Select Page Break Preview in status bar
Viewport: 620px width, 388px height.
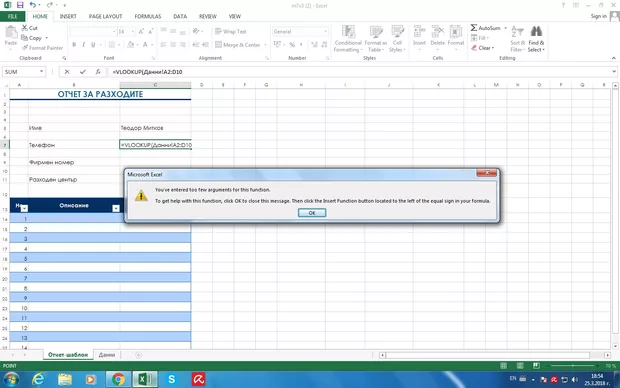536,365
